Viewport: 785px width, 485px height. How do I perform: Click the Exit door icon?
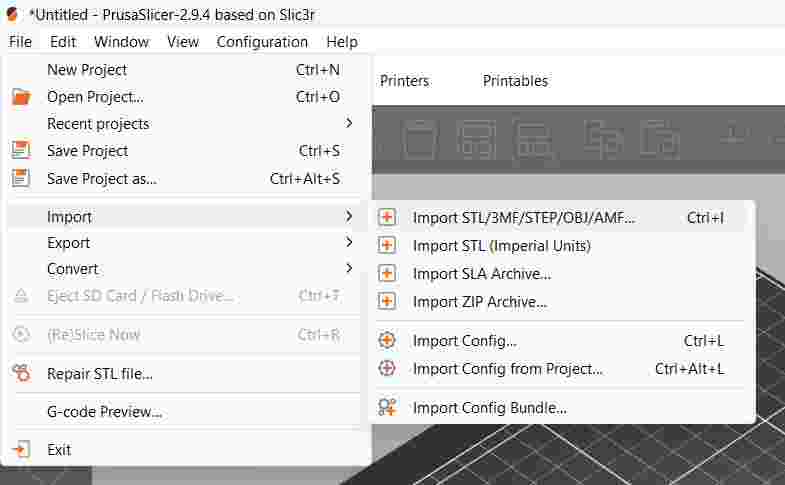21,449
